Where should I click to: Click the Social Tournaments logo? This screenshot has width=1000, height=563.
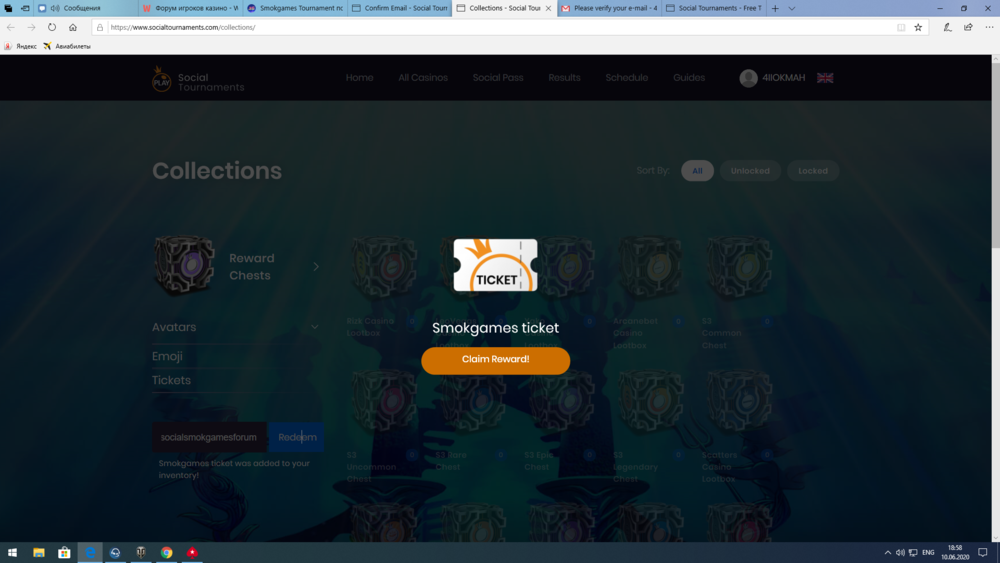click(x=198, y=79)
